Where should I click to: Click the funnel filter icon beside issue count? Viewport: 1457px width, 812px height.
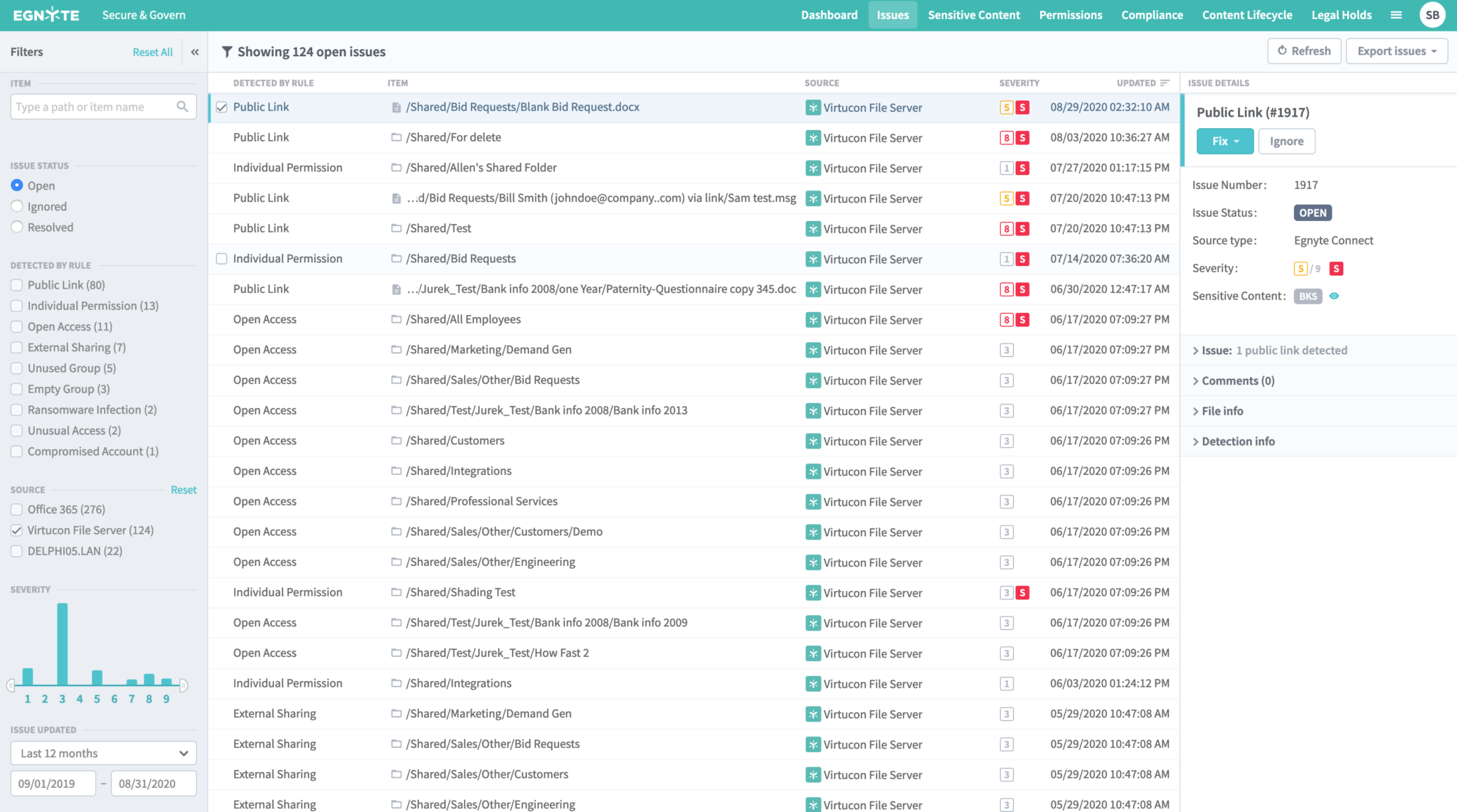227,52
